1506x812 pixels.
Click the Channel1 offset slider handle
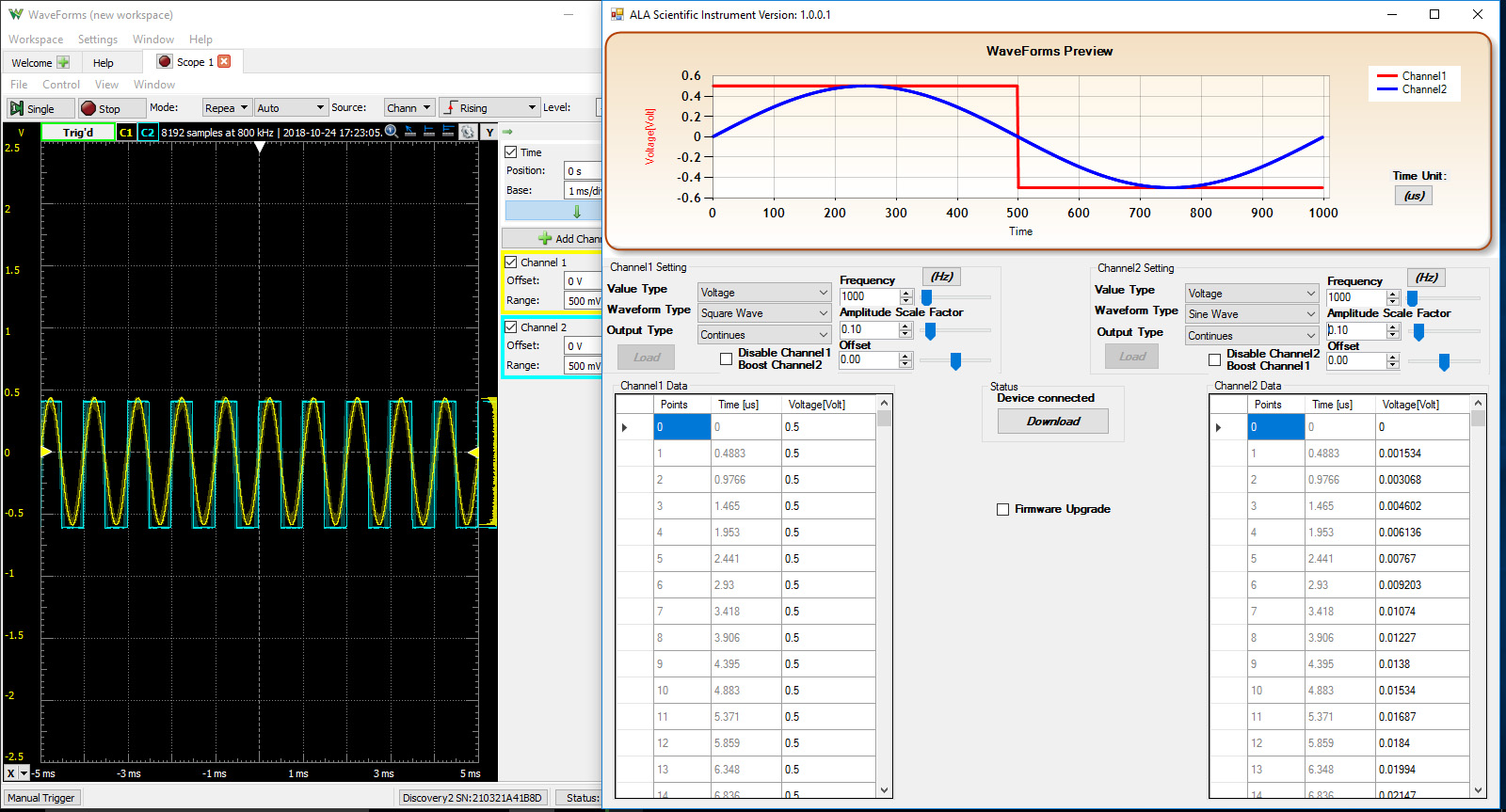955,360
